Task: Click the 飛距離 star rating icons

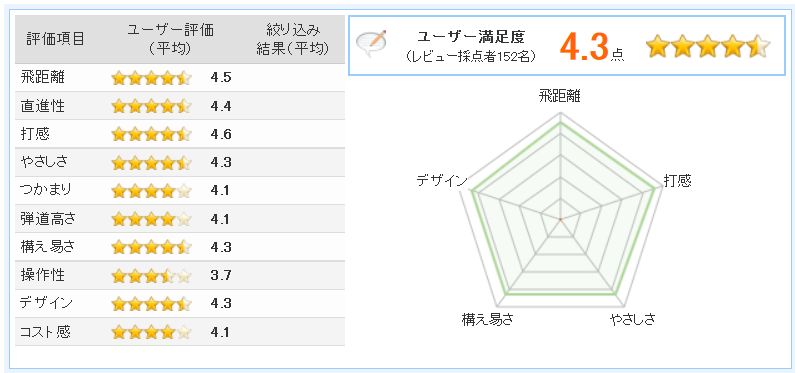Action: [152, 79]
